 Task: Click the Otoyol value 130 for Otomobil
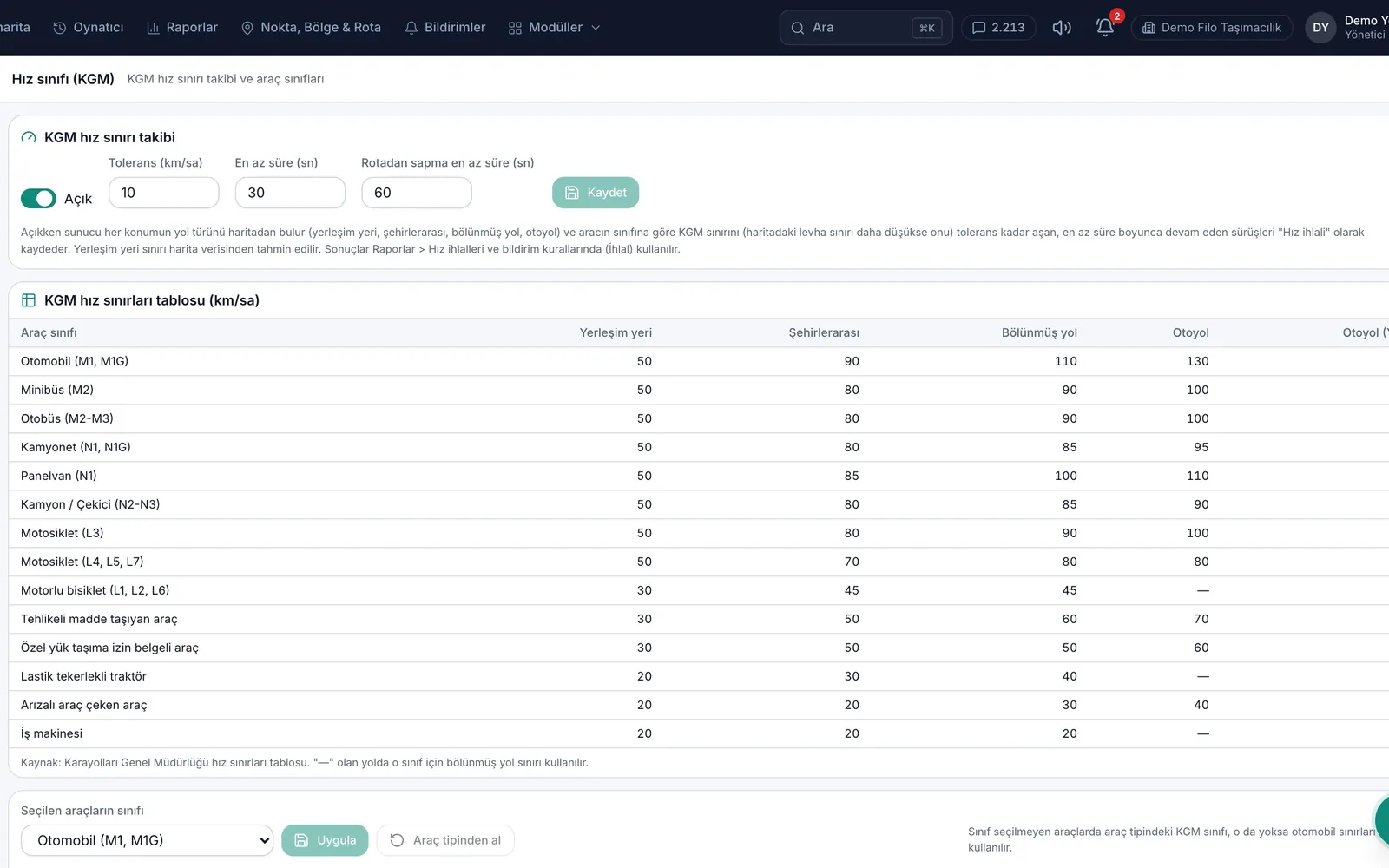point(1197,361)
